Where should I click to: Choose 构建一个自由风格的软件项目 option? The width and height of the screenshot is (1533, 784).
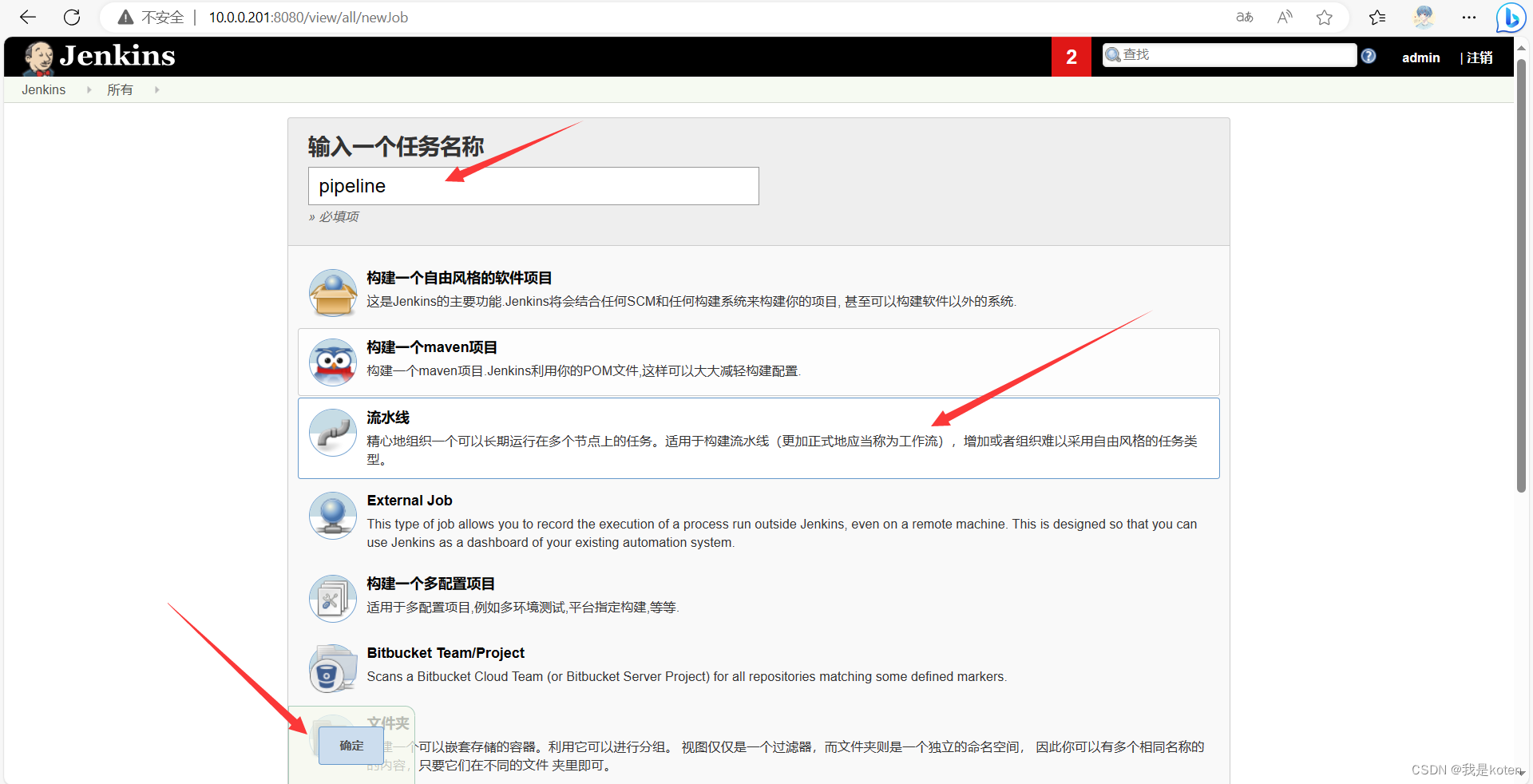(x=459, y=278)
